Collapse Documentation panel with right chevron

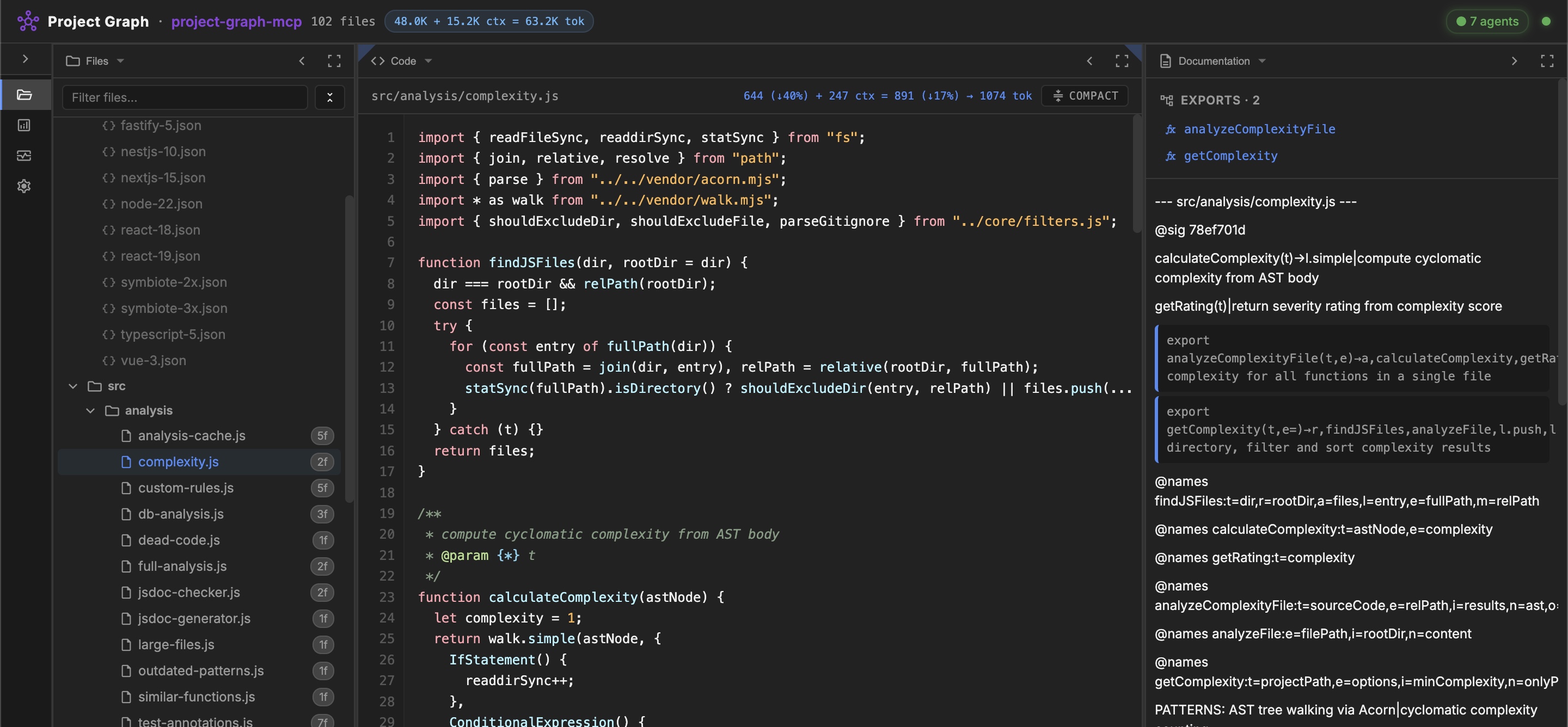tap(1515, 61)
